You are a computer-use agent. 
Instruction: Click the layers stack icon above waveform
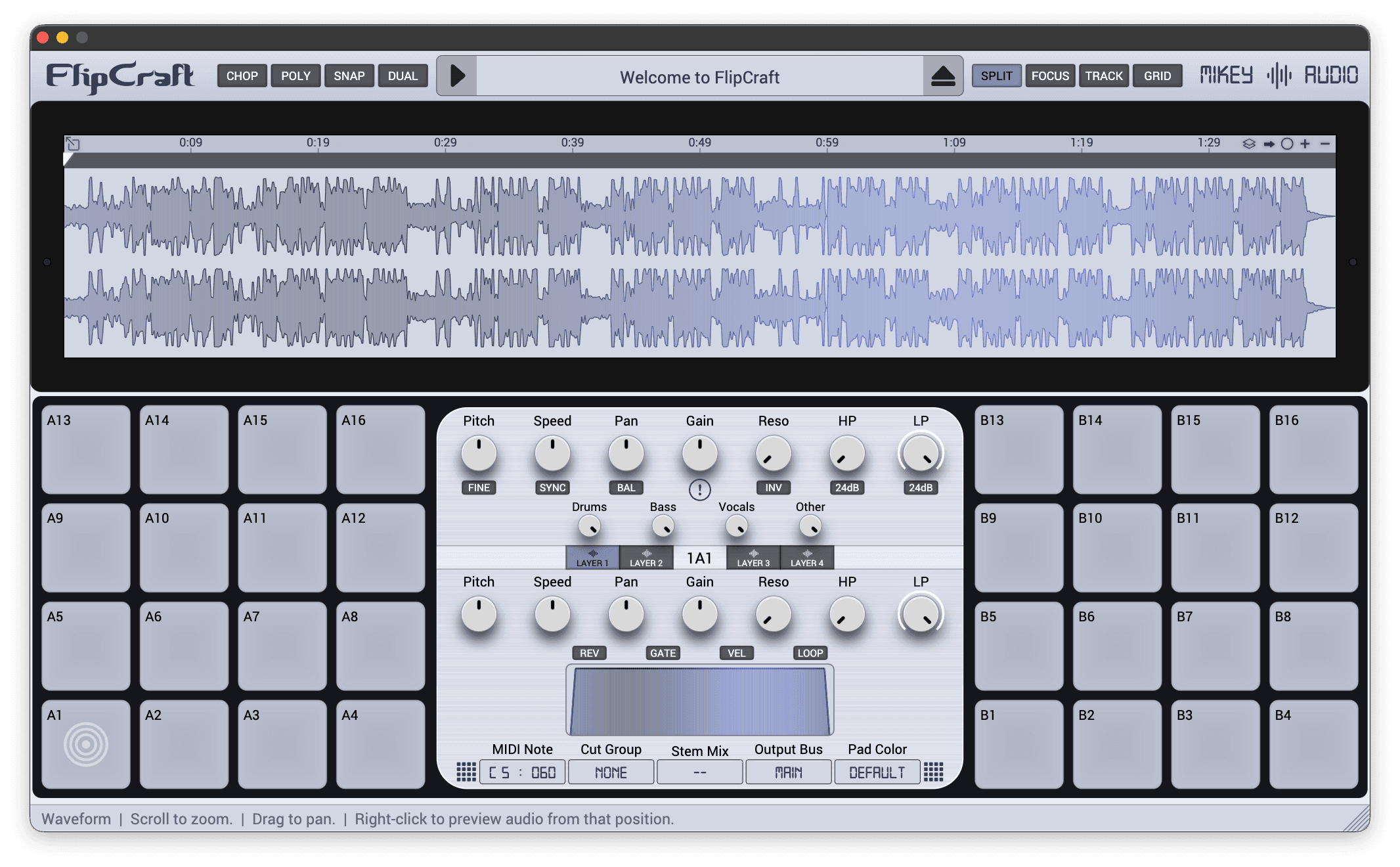coord(1249,143)
